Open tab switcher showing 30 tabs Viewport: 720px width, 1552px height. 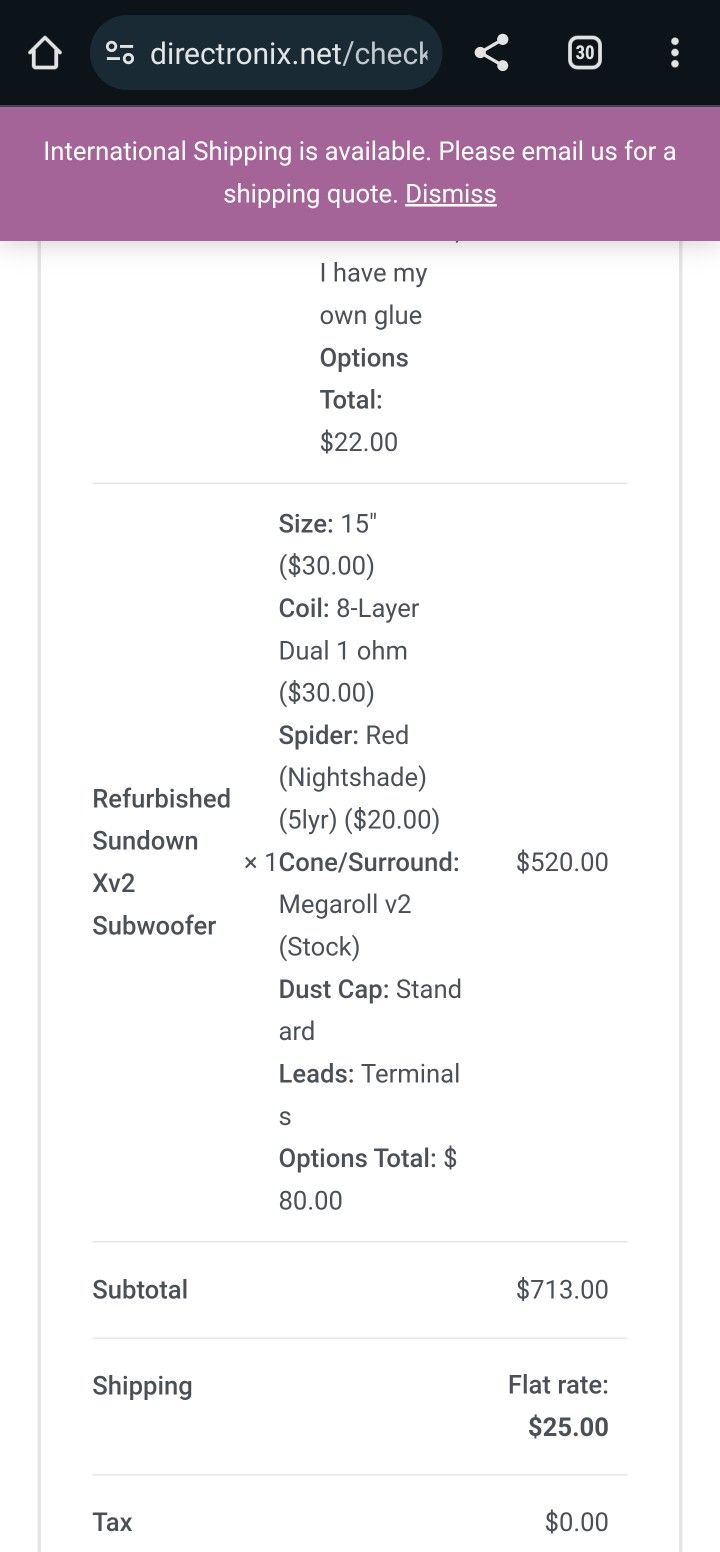coord(584,53)
